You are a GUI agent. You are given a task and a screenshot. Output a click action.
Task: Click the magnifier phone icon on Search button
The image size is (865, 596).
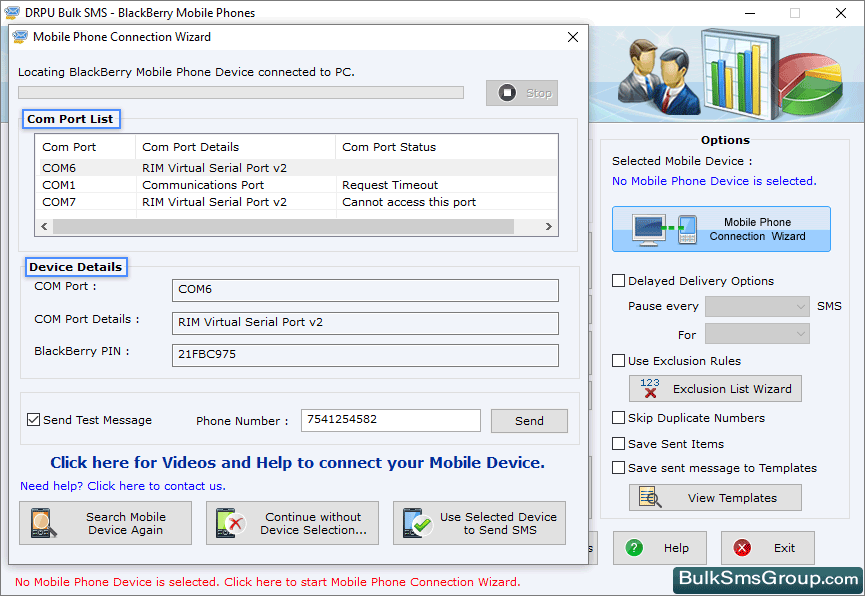[44, 523]
